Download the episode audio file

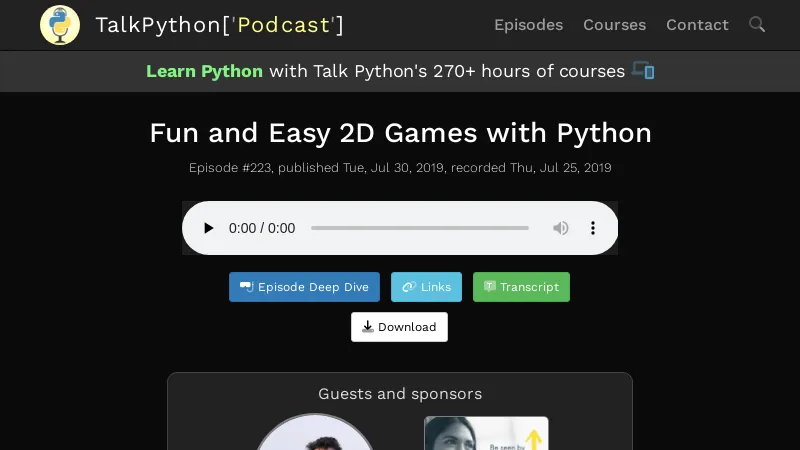tap(399, 327)
